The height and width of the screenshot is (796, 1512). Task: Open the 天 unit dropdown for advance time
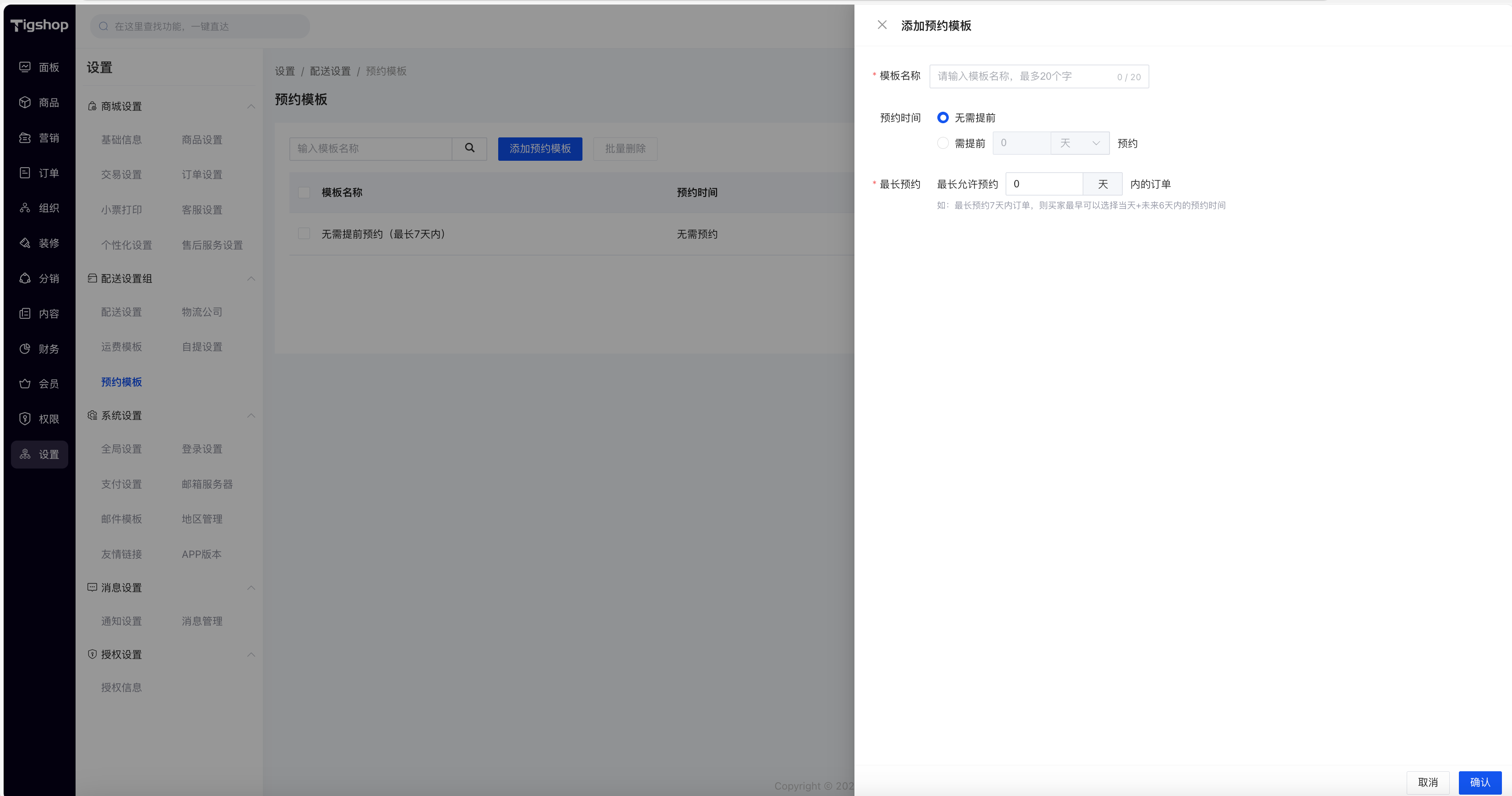[x=1079, y=143]
